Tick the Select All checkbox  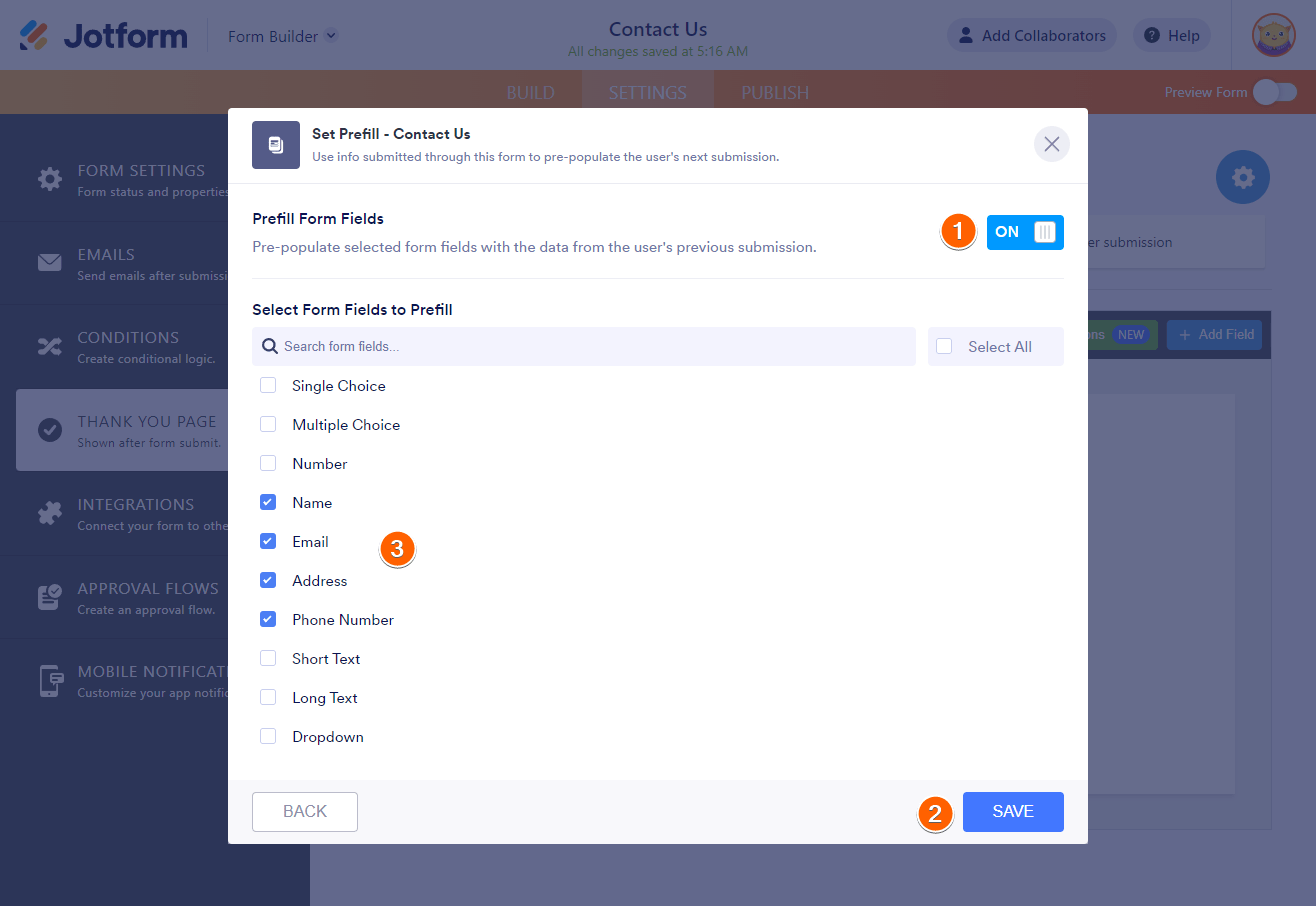click(944, 346)
